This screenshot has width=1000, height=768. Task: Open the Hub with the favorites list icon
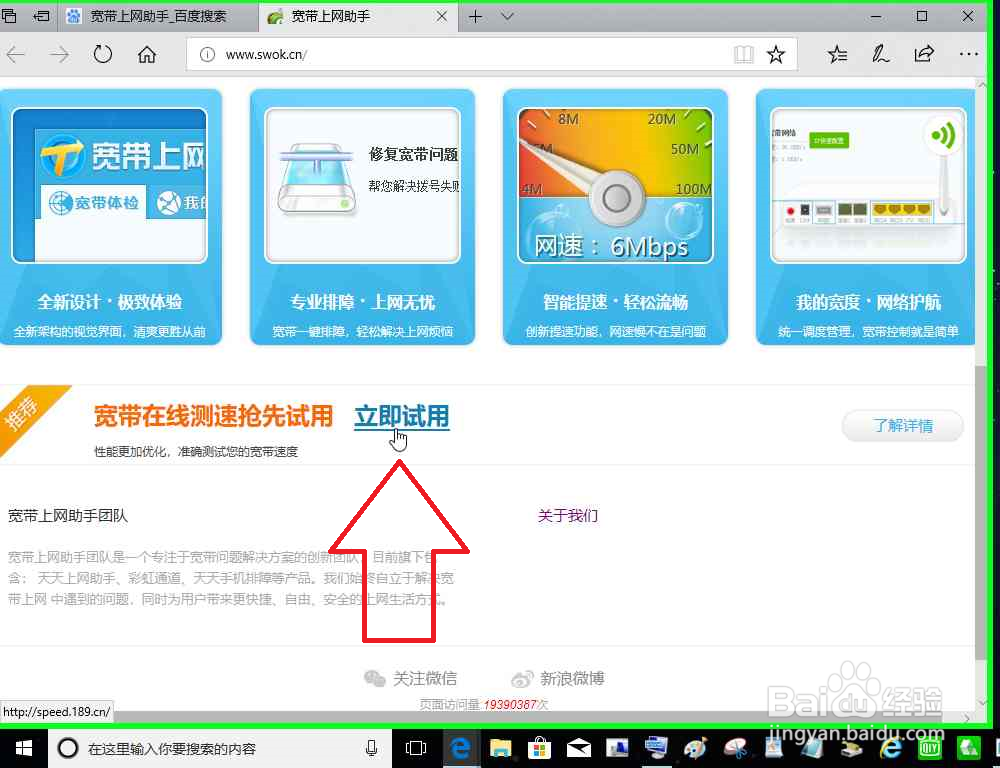coord(837,54)
